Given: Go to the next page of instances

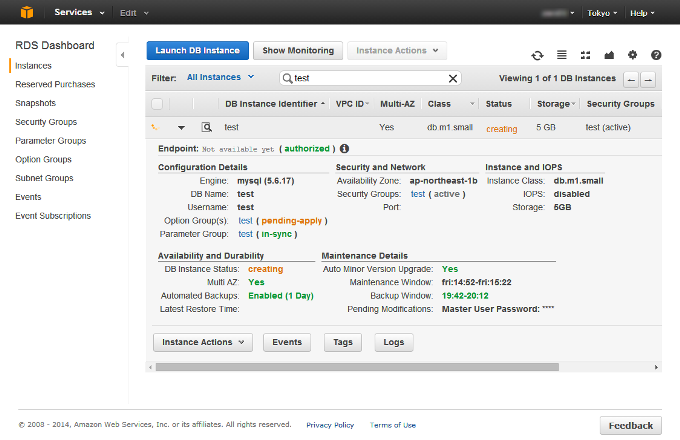Looking at the screenshot, I should tap(648, 80).
